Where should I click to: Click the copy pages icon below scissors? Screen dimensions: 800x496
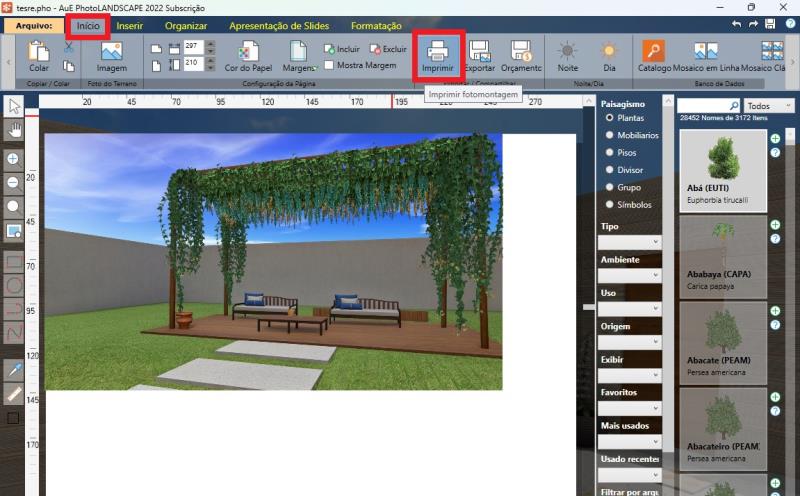69,66
